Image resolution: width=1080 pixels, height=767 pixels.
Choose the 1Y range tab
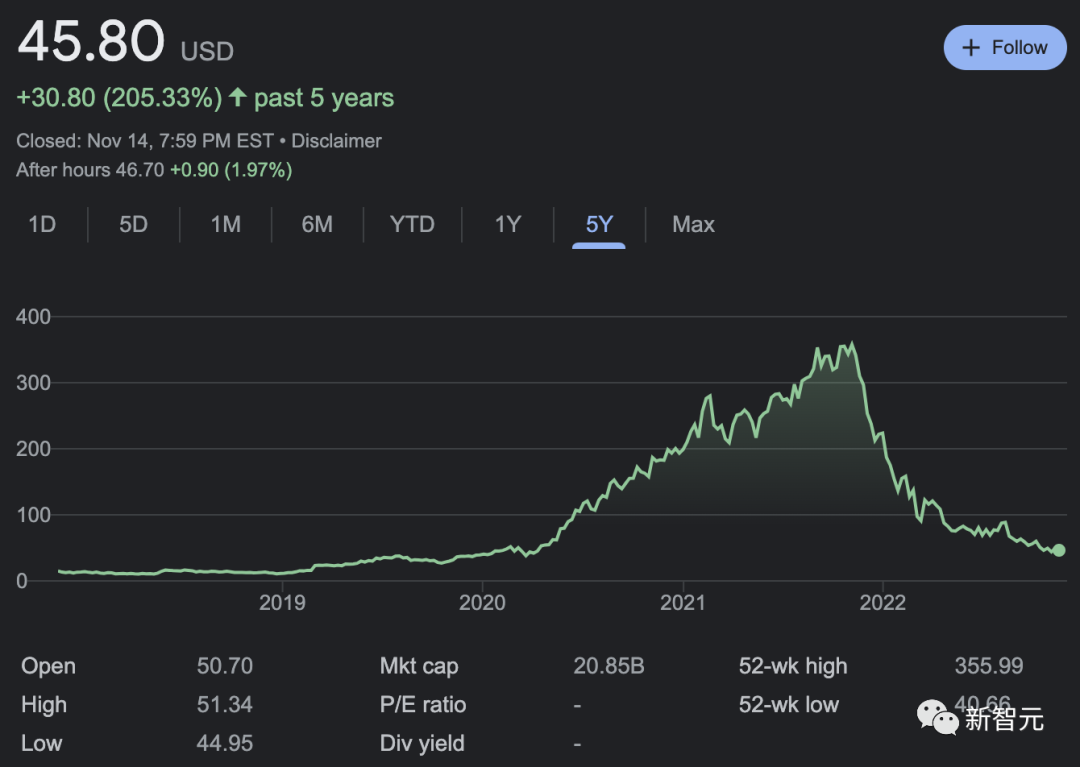pos(508,224)
